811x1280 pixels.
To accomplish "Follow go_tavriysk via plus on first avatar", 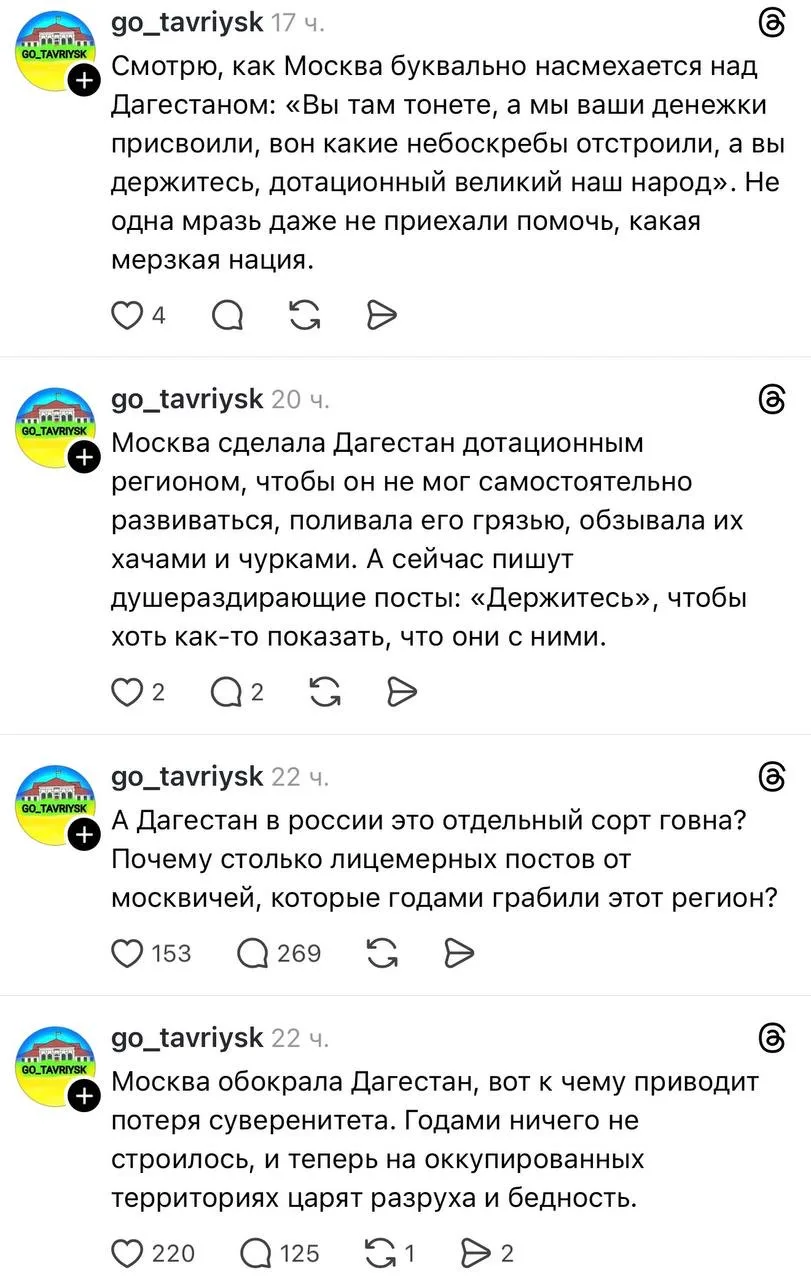I will point(87,82).
